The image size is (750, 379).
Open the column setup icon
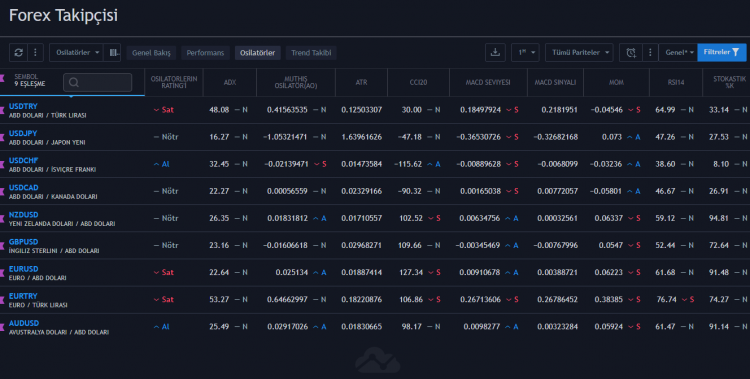click(113, 53)
